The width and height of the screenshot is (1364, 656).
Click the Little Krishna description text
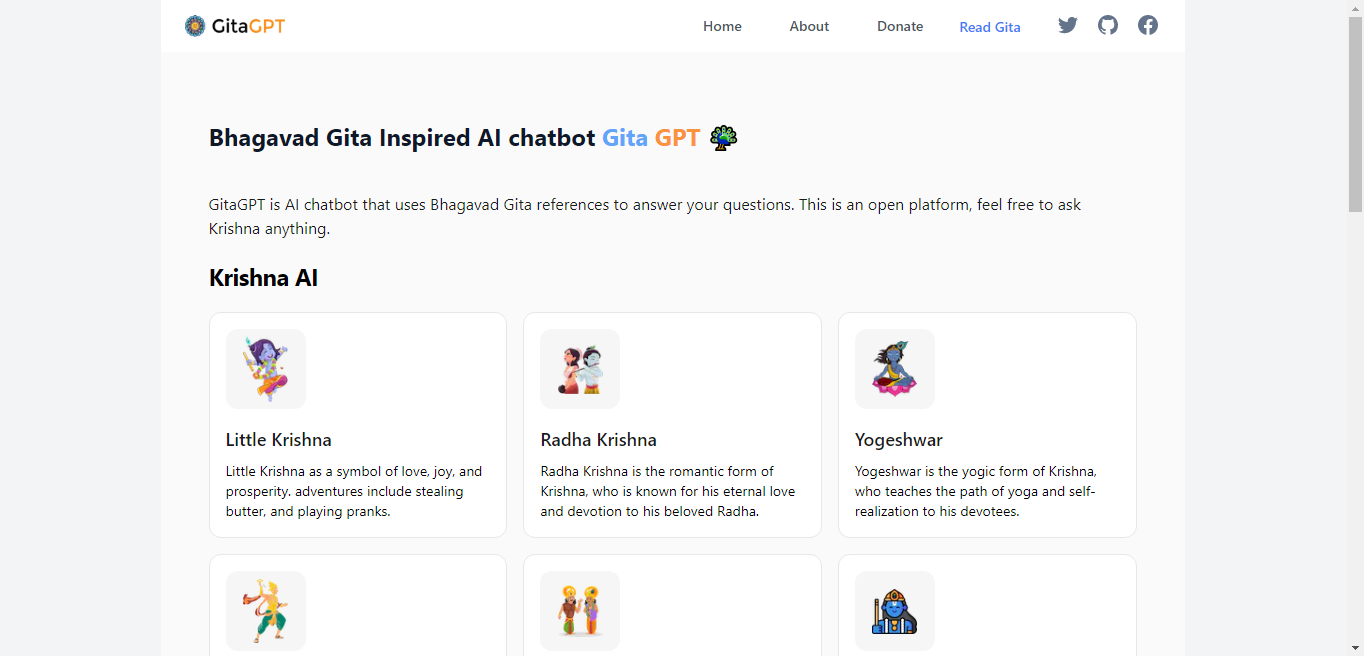coord(354,491)
